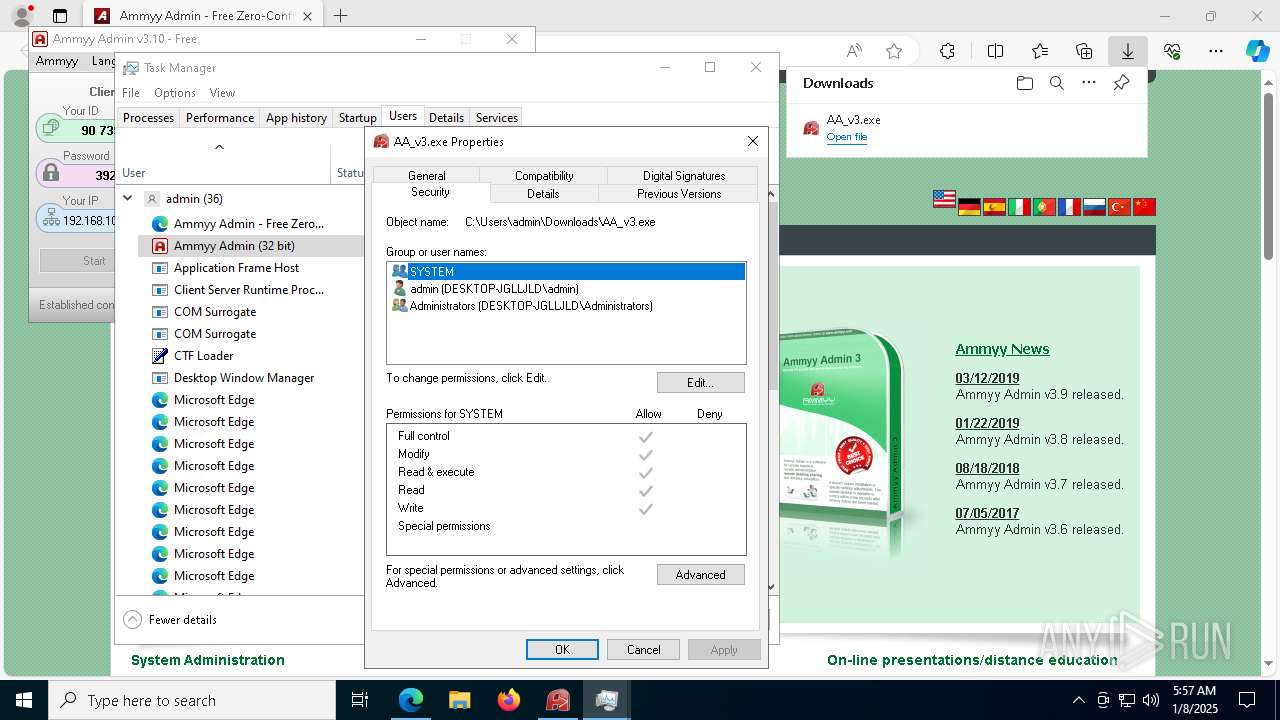Open Task Manager Services tab
The height and width of the screenshot is (720, 1280).
497,117
